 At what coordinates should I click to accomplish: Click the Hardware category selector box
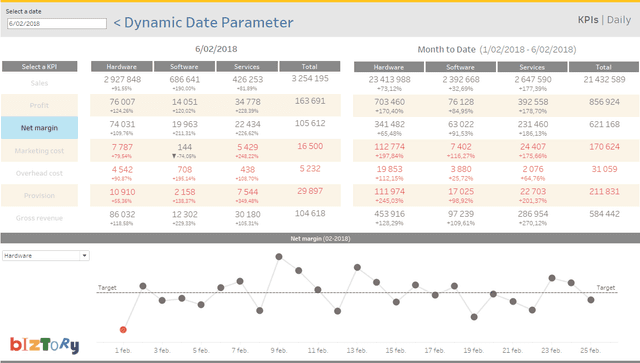(x=46, y=256)
